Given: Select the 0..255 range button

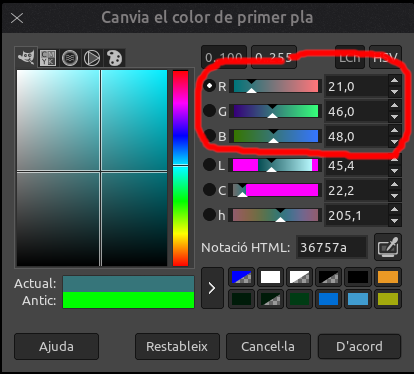Looking at the screenshot, I should coord(274,57).
